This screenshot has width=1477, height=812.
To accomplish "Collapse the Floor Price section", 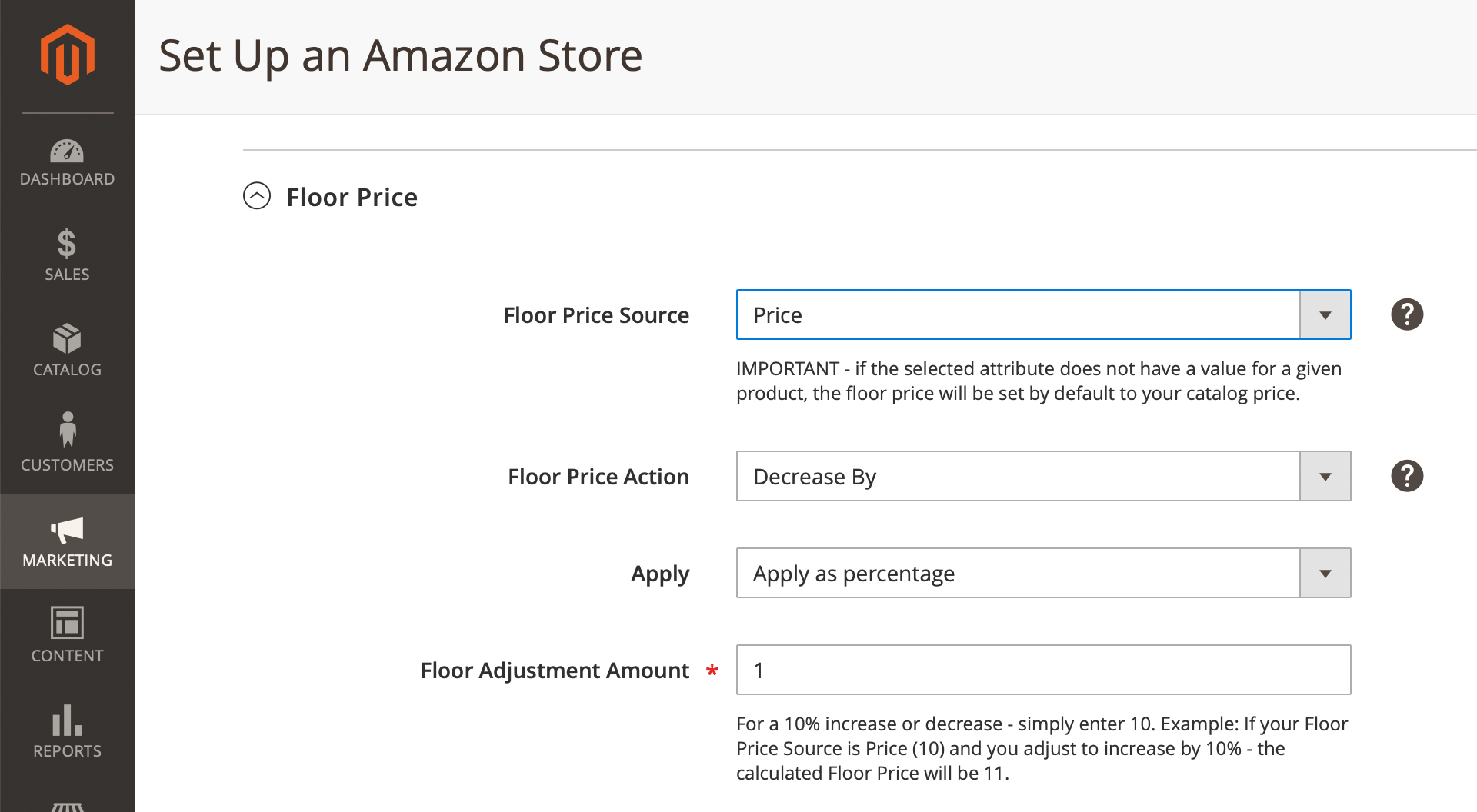I will pos(257,196).
